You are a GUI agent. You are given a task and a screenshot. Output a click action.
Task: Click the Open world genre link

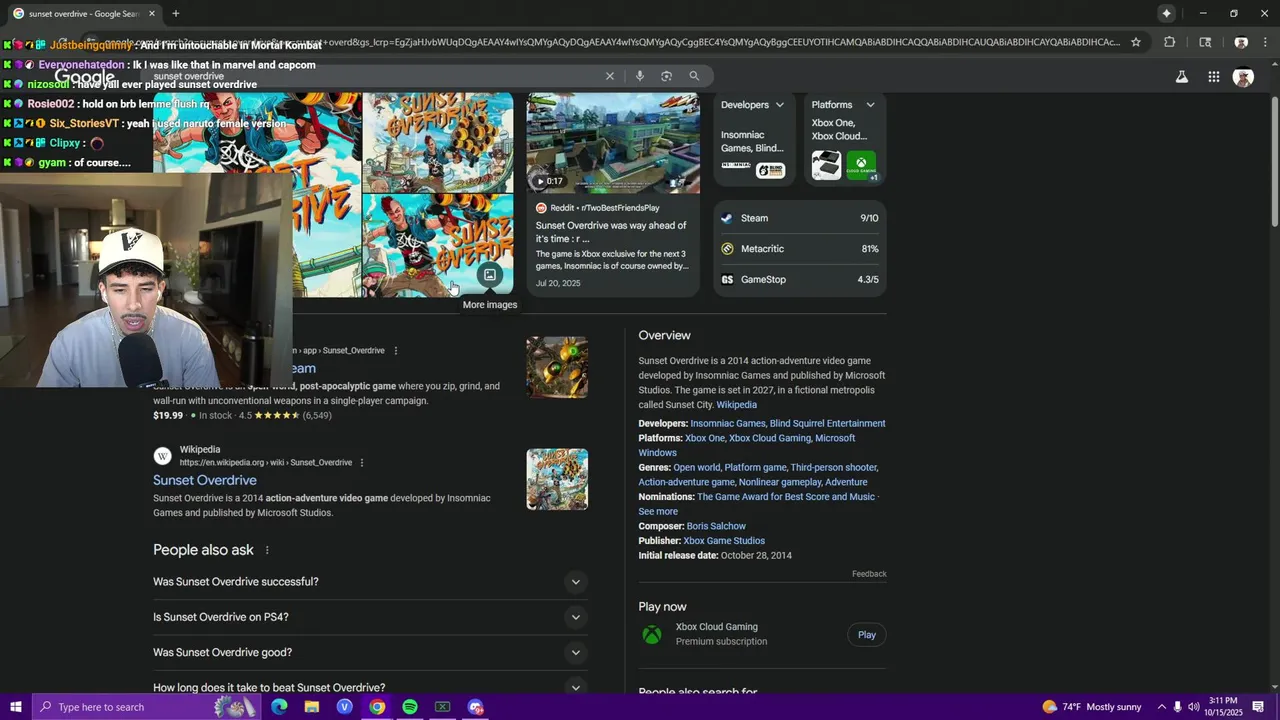(x=696, y=468)
